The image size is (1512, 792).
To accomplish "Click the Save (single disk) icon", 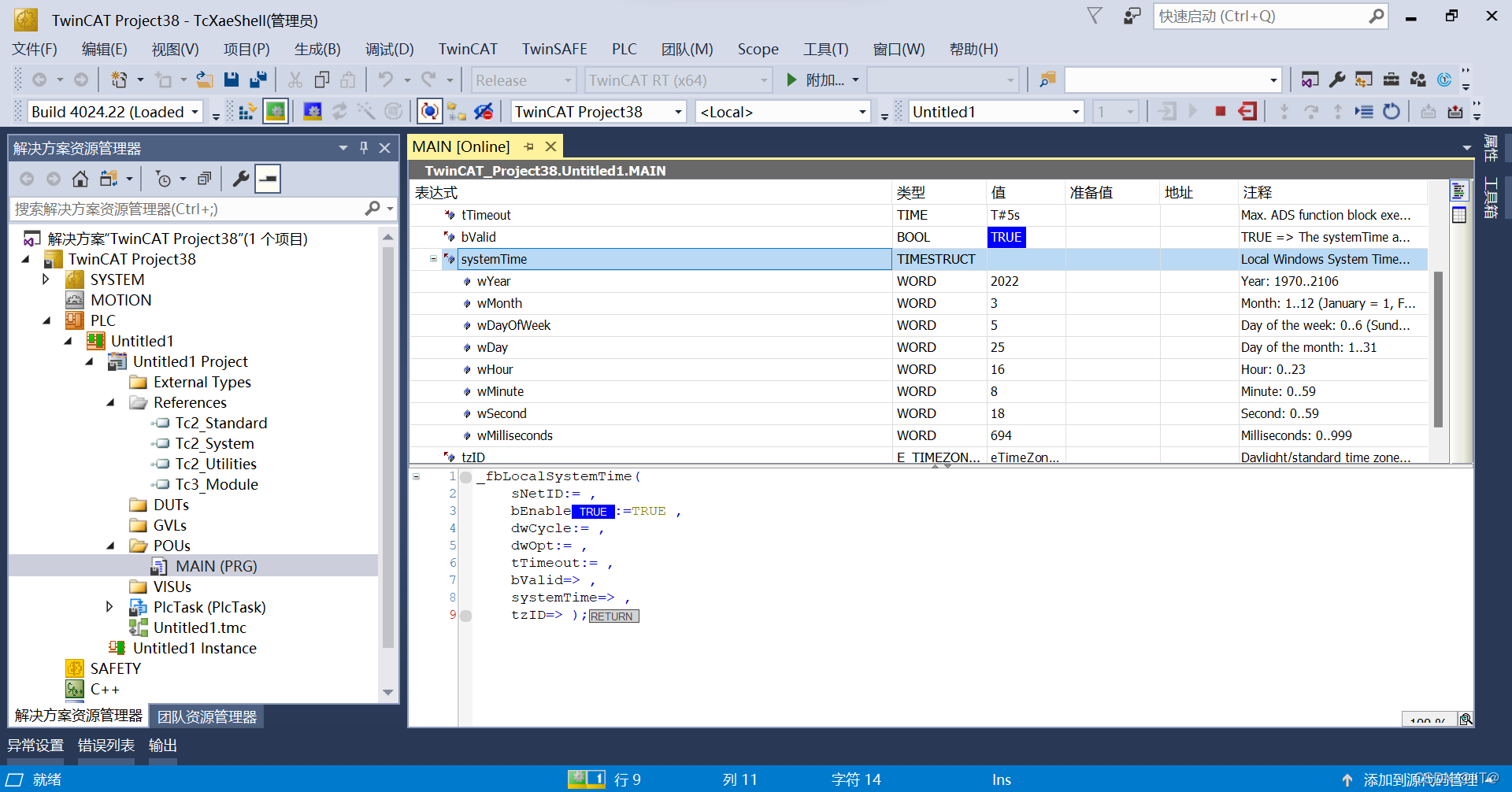I will pyautogui.click(x=231, y=80).
